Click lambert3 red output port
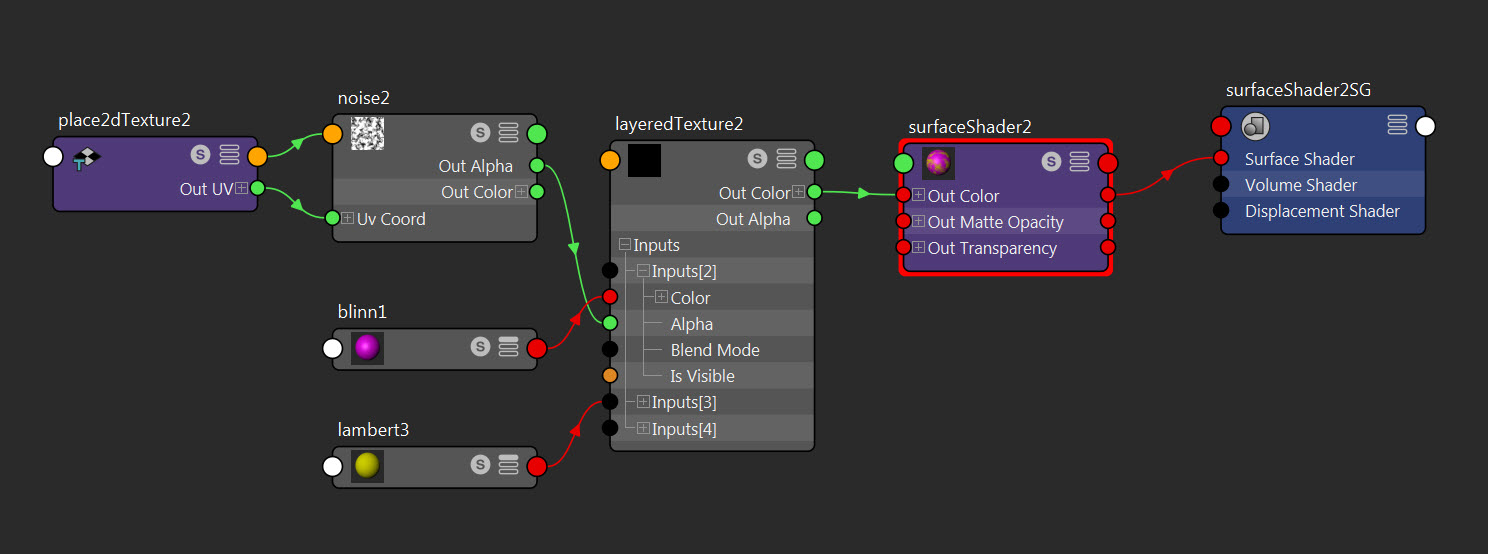Image resolution: width=1488 pixels, height=554 pixels. pos(537,466)
